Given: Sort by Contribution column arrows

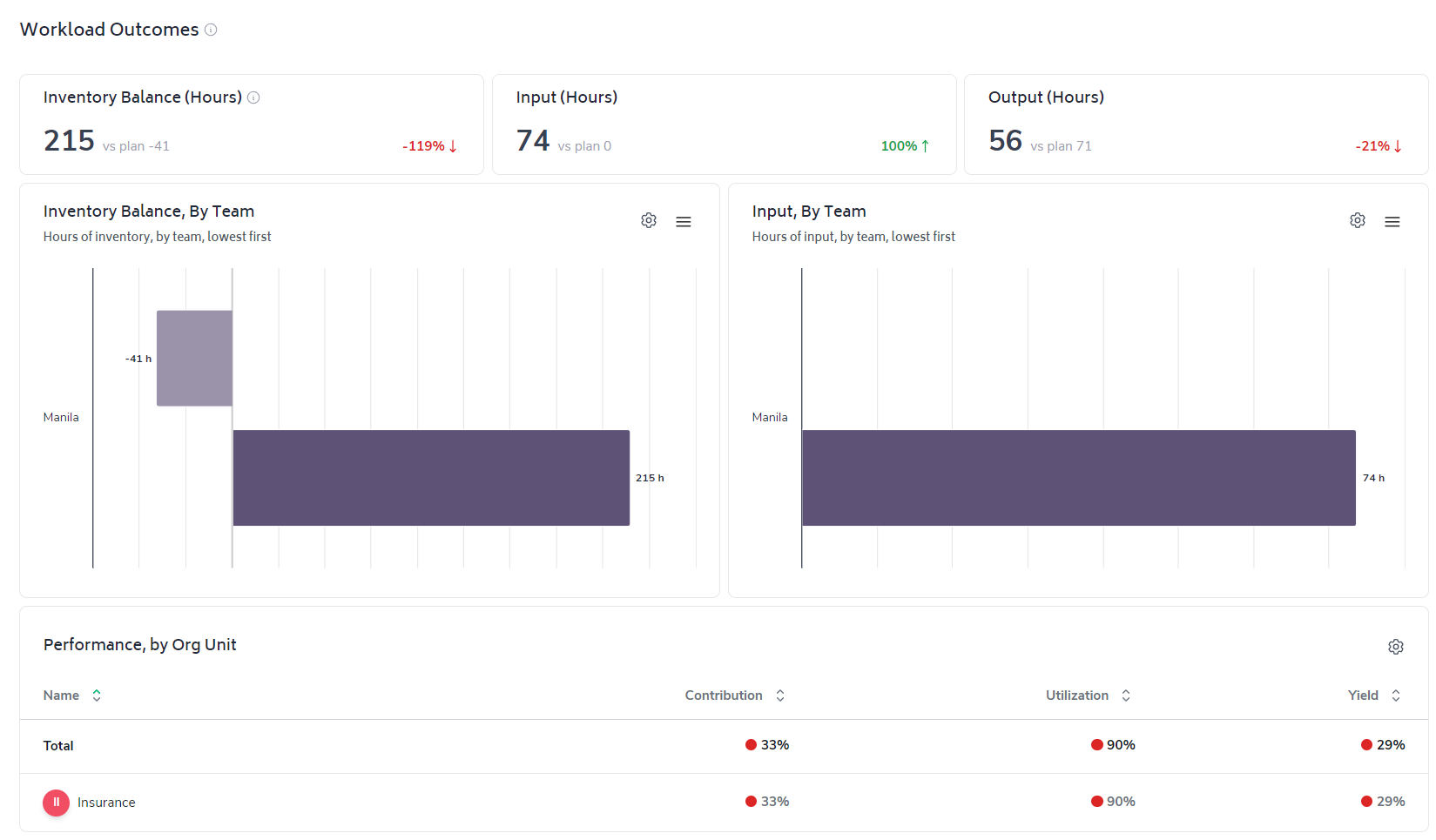Looking at the screenshot, I should (x=780, y=696).
